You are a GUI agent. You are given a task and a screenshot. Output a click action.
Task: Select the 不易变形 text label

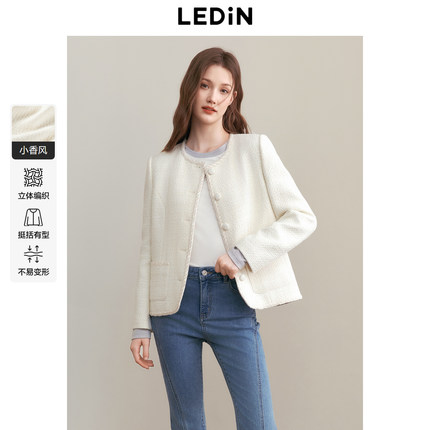point(33,272)
